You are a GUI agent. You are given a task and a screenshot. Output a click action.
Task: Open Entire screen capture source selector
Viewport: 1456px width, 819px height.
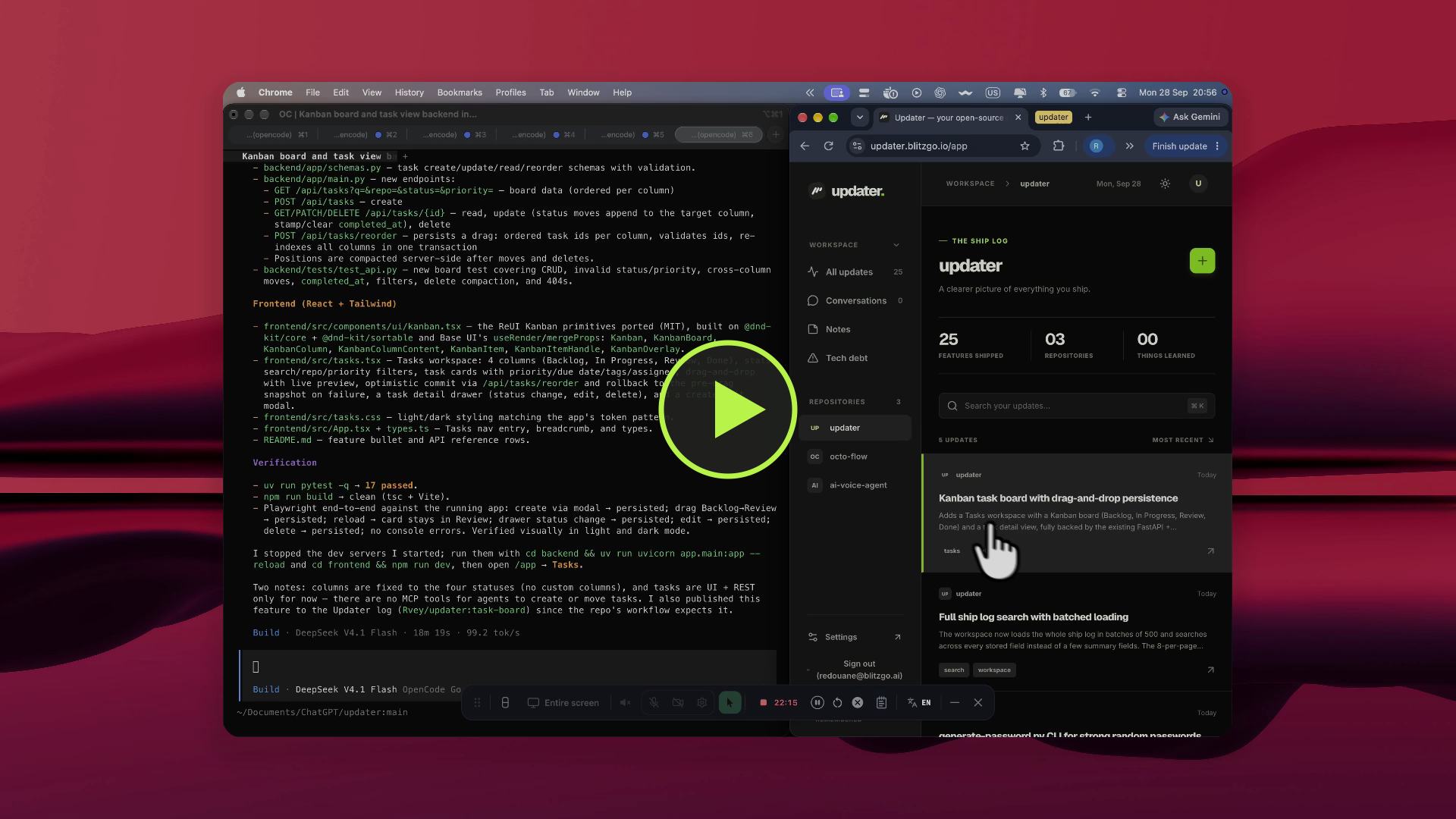point(563,703)
